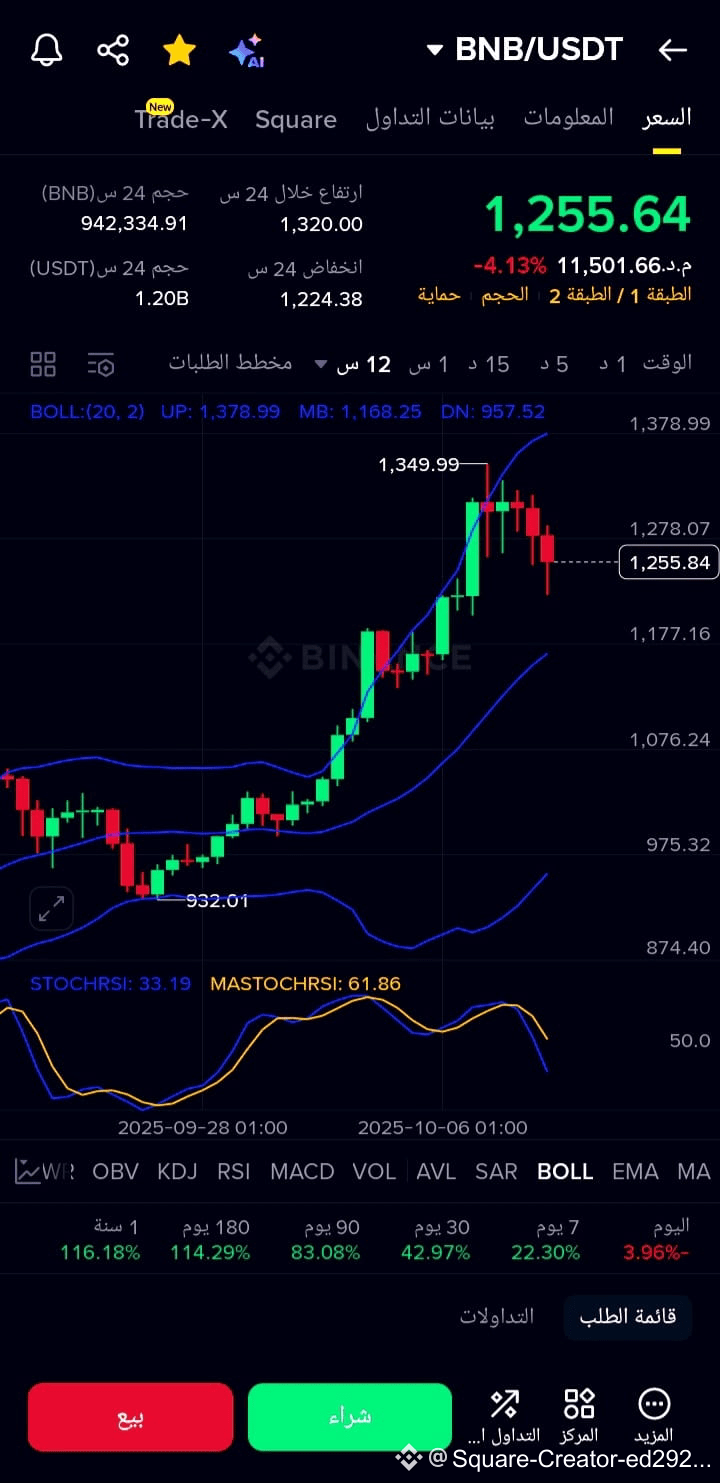Expand chart to fullscreen icon
Viewport: 720px width, 1483px height.
pos(51,909)
